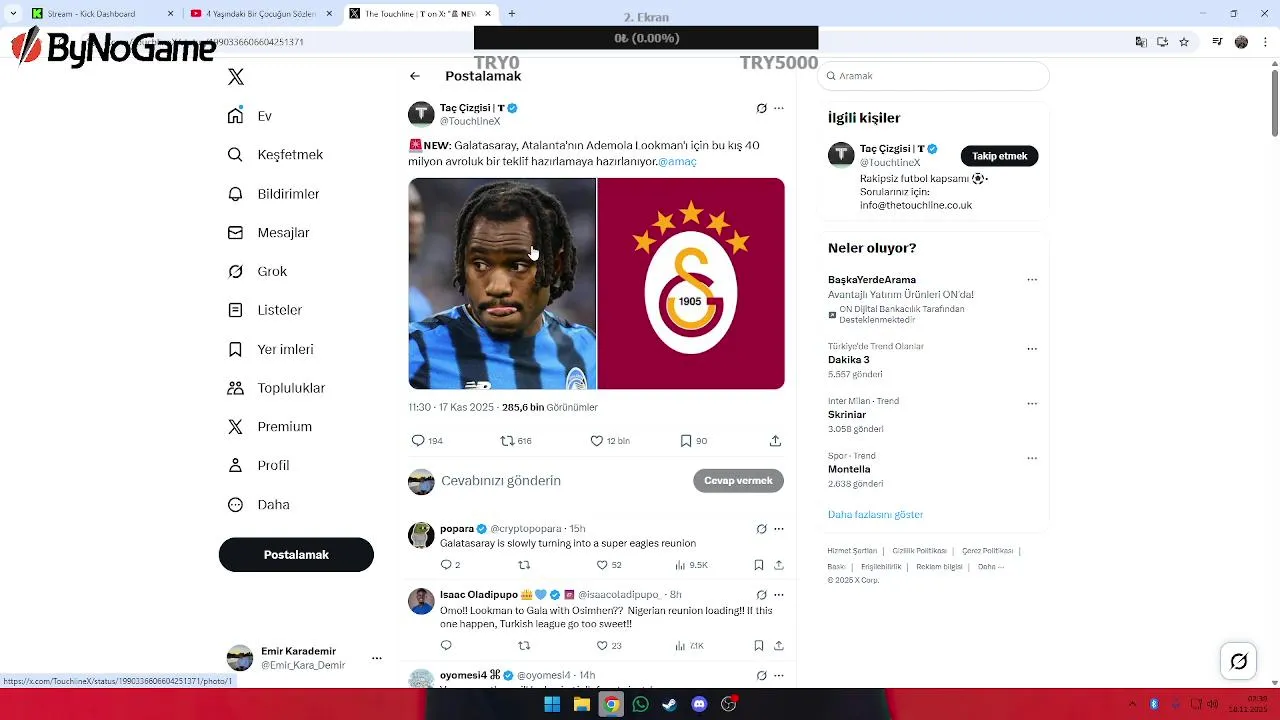Click the Daha more circle icon
The image size is (1280, 720).
click(236, 505)
